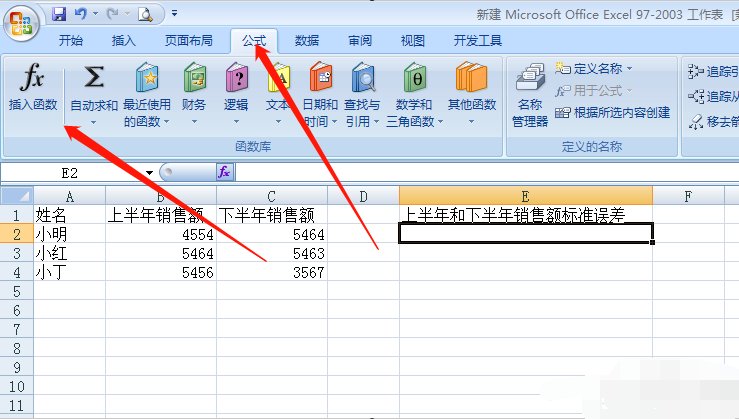Select cell with value 3567
The height and width of the screenshot is (419, 739).
tap(272, 272)
